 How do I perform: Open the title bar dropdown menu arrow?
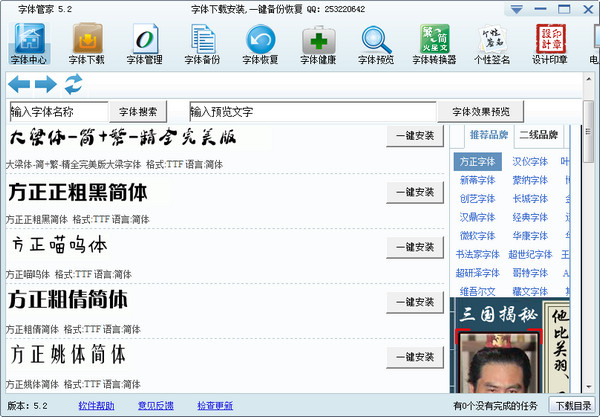coord(515,9)
